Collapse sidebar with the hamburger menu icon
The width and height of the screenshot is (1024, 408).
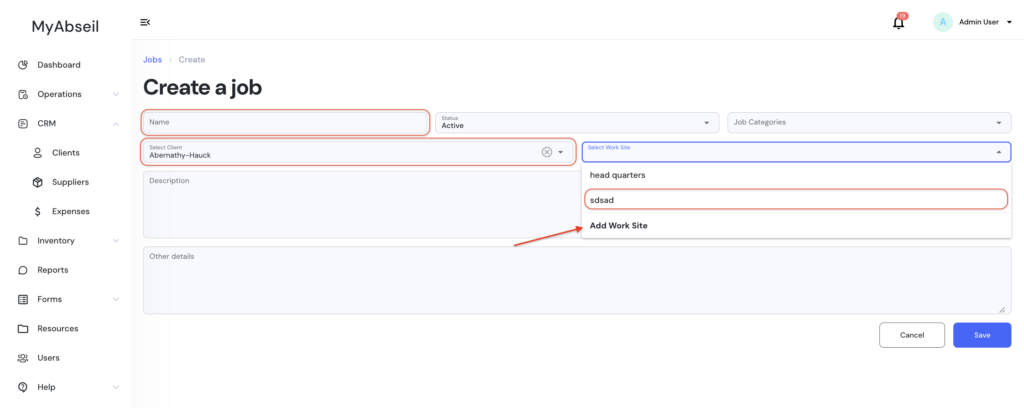coord(145,22)
